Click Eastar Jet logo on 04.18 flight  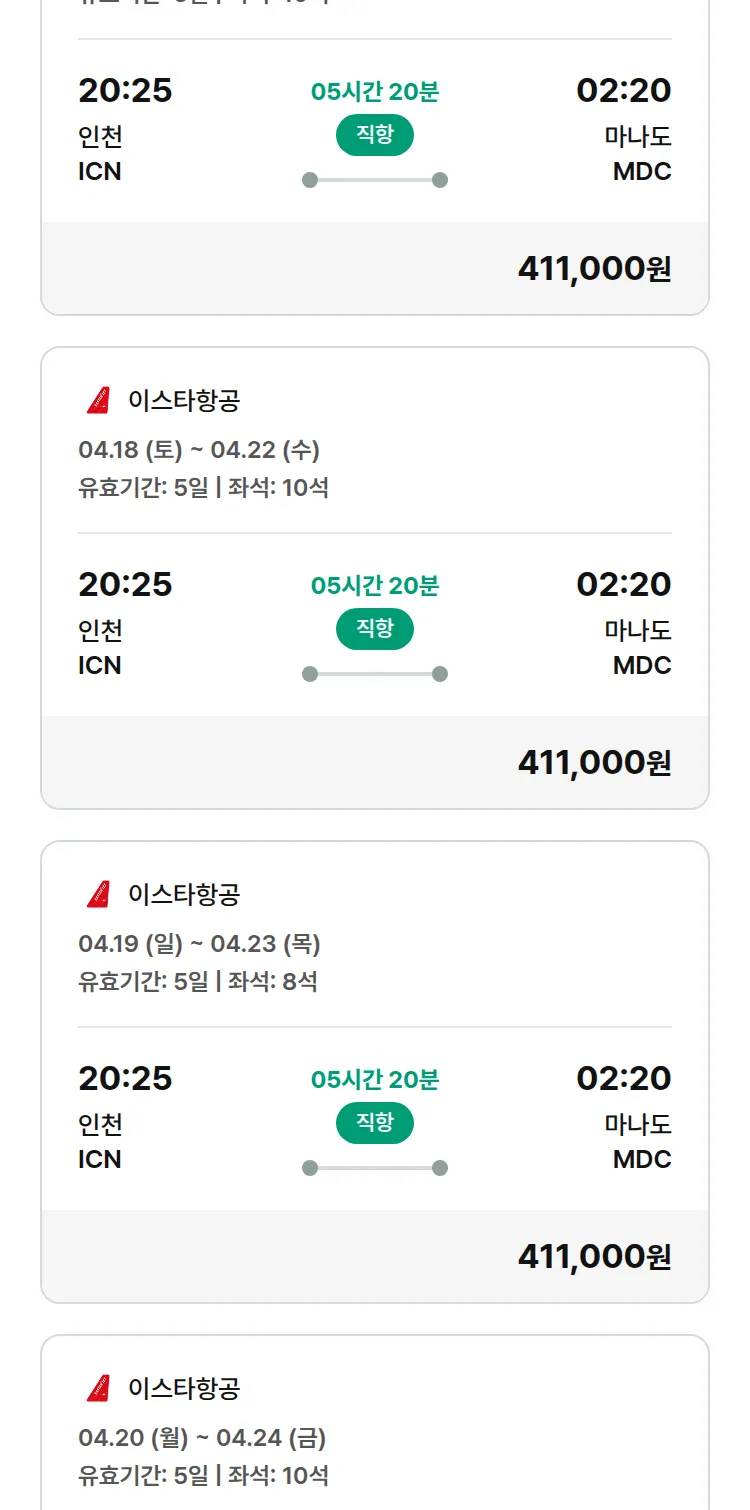pyautogui.click(x=98, y=401)
